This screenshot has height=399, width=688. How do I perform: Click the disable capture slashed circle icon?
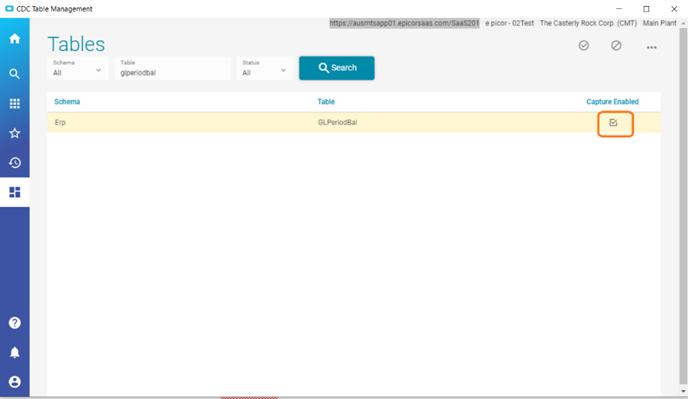[616, 46]
